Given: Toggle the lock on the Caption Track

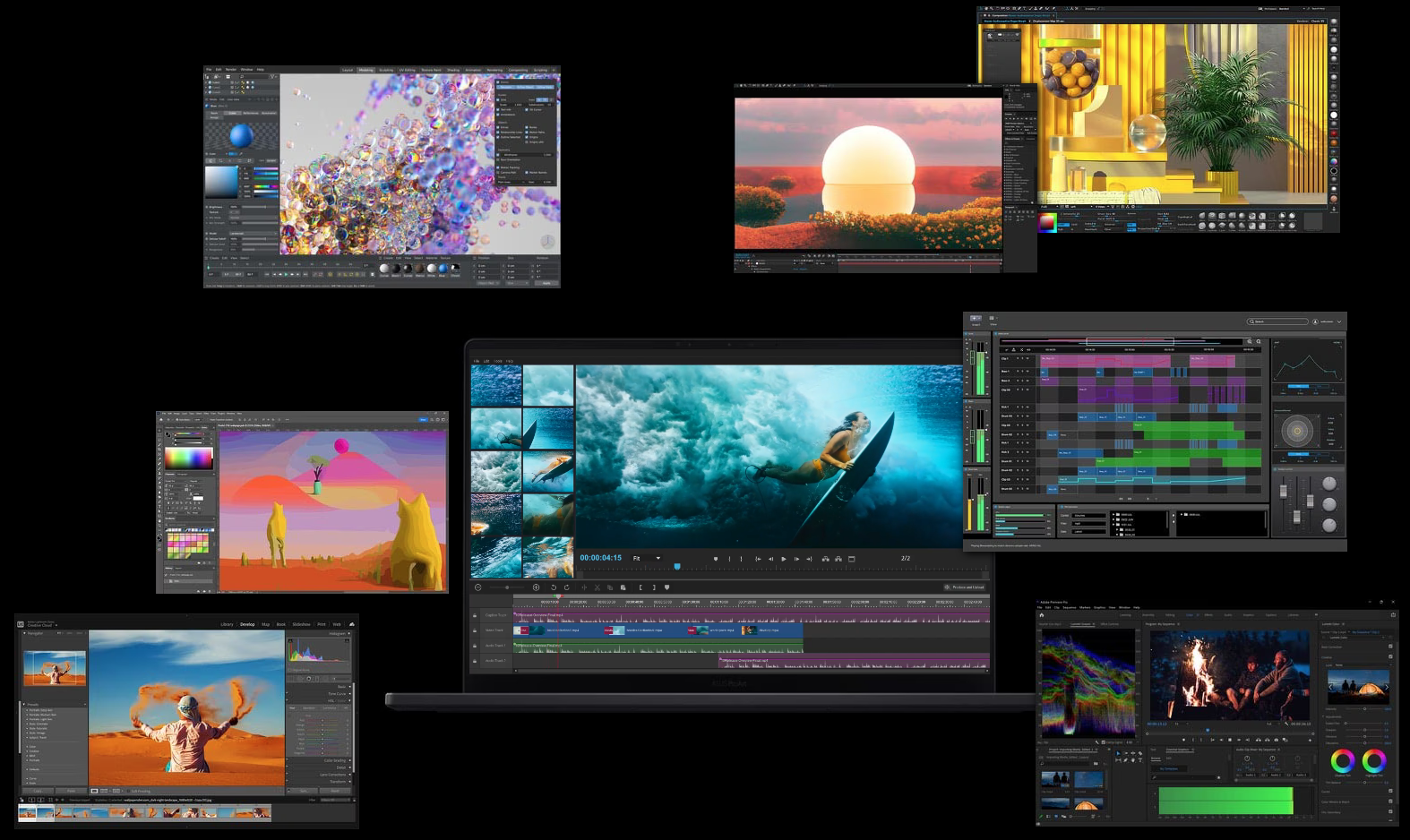Looking at the screenshot, I should pyautogui.click(x=475, y=615).
